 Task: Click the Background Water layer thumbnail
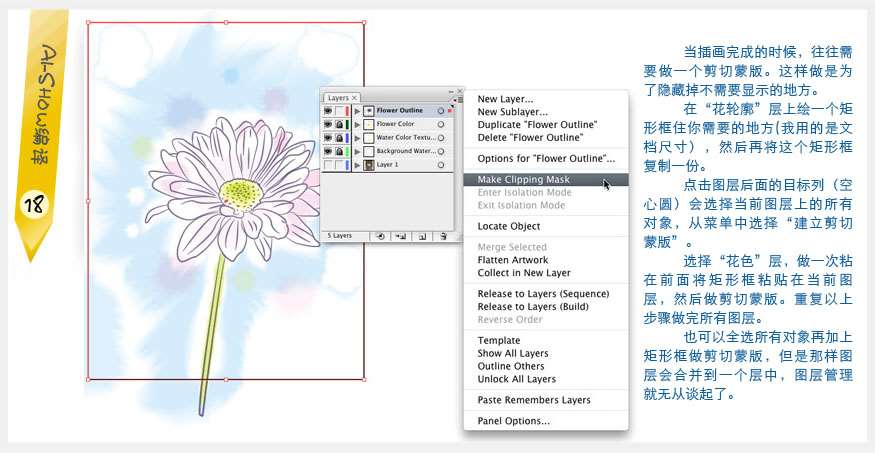pyautogui.click(x=369, y=151)
